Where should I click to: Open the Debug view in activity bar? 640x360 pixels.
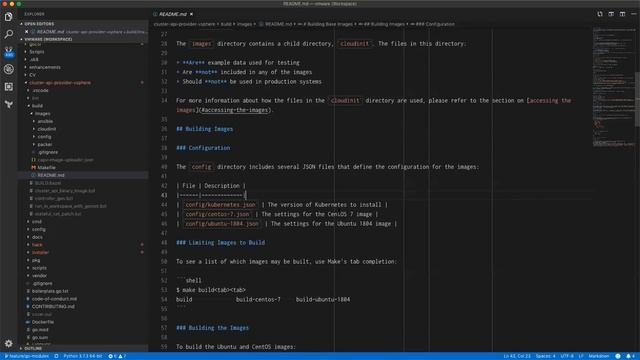[x=9, y=69]
